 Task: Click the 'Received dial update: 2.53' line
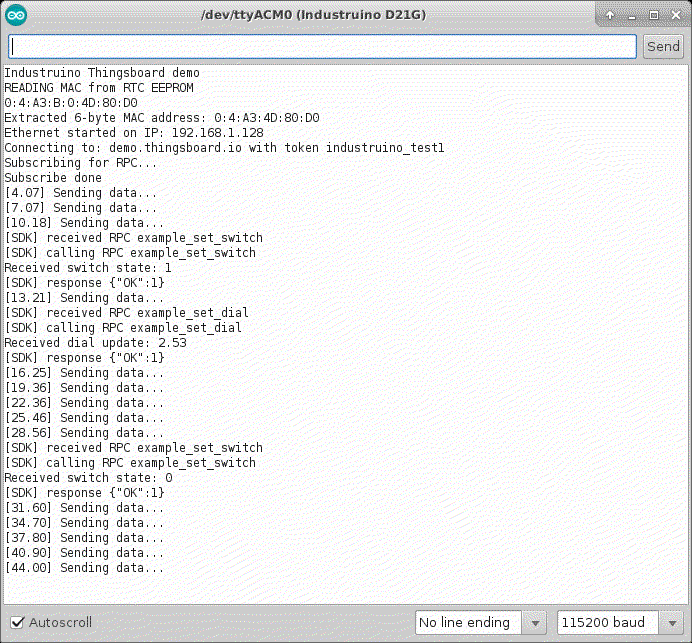[x=95, y=343]
